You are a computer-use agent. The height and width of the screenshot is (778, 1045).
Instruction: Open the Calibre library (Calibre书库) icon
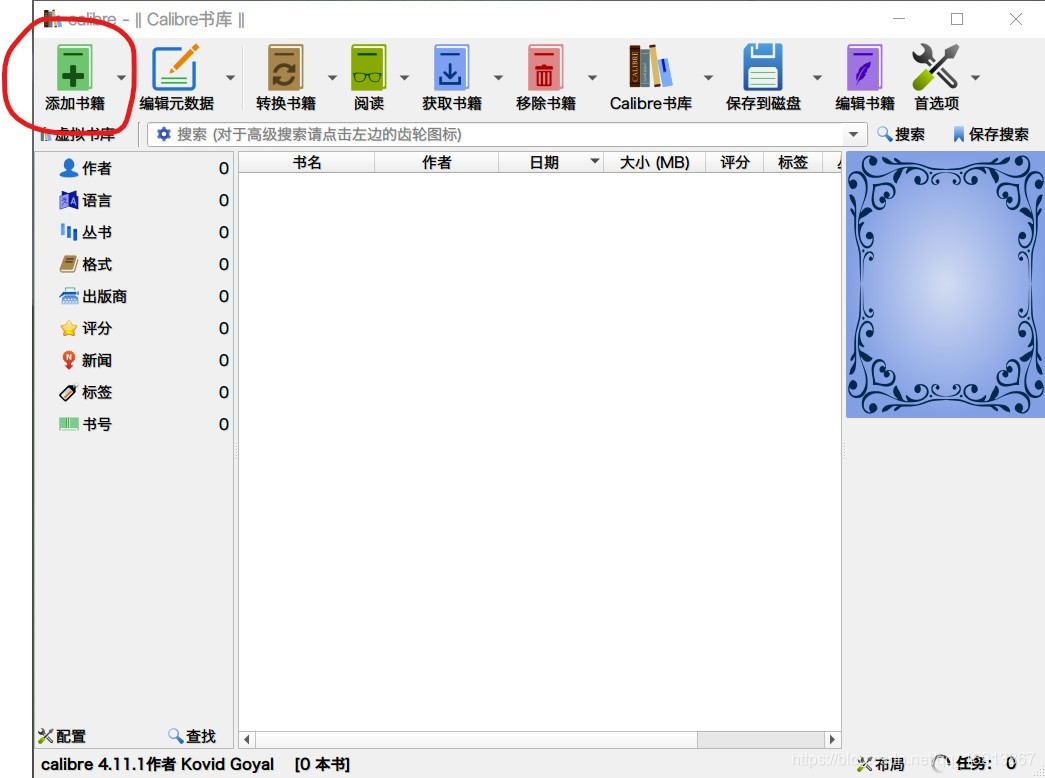650,66
